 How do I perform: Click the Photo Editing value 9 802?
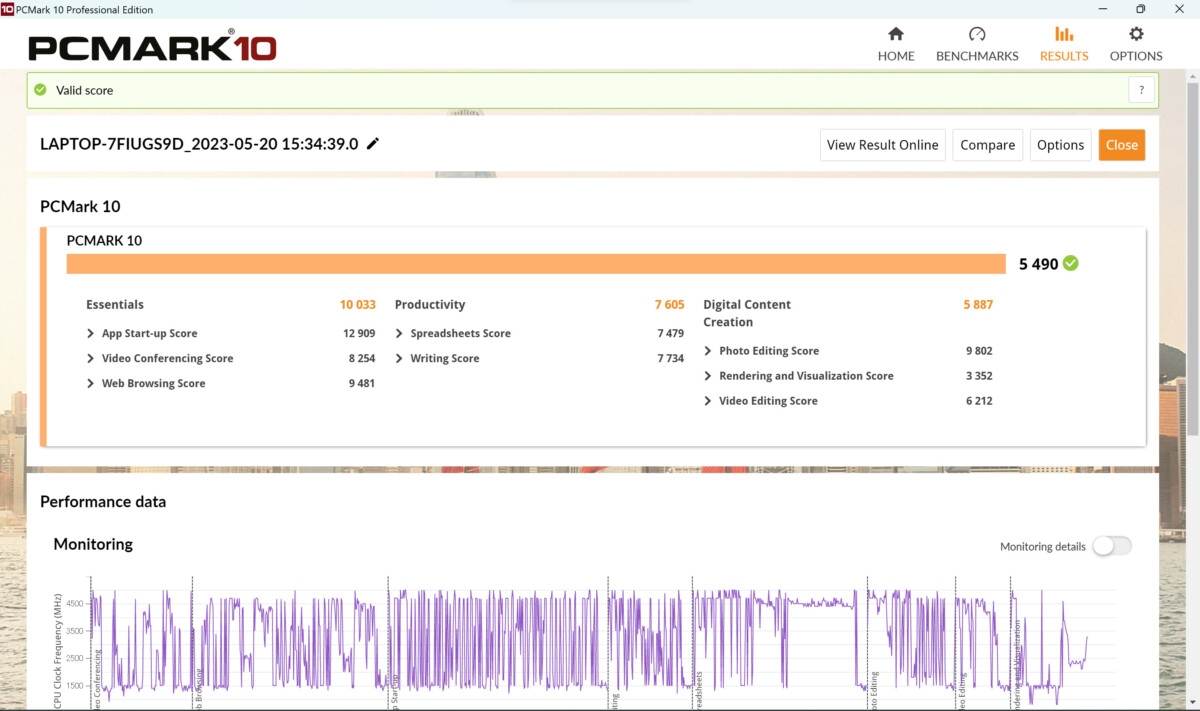pyautogui.click(x=979, y=351)
